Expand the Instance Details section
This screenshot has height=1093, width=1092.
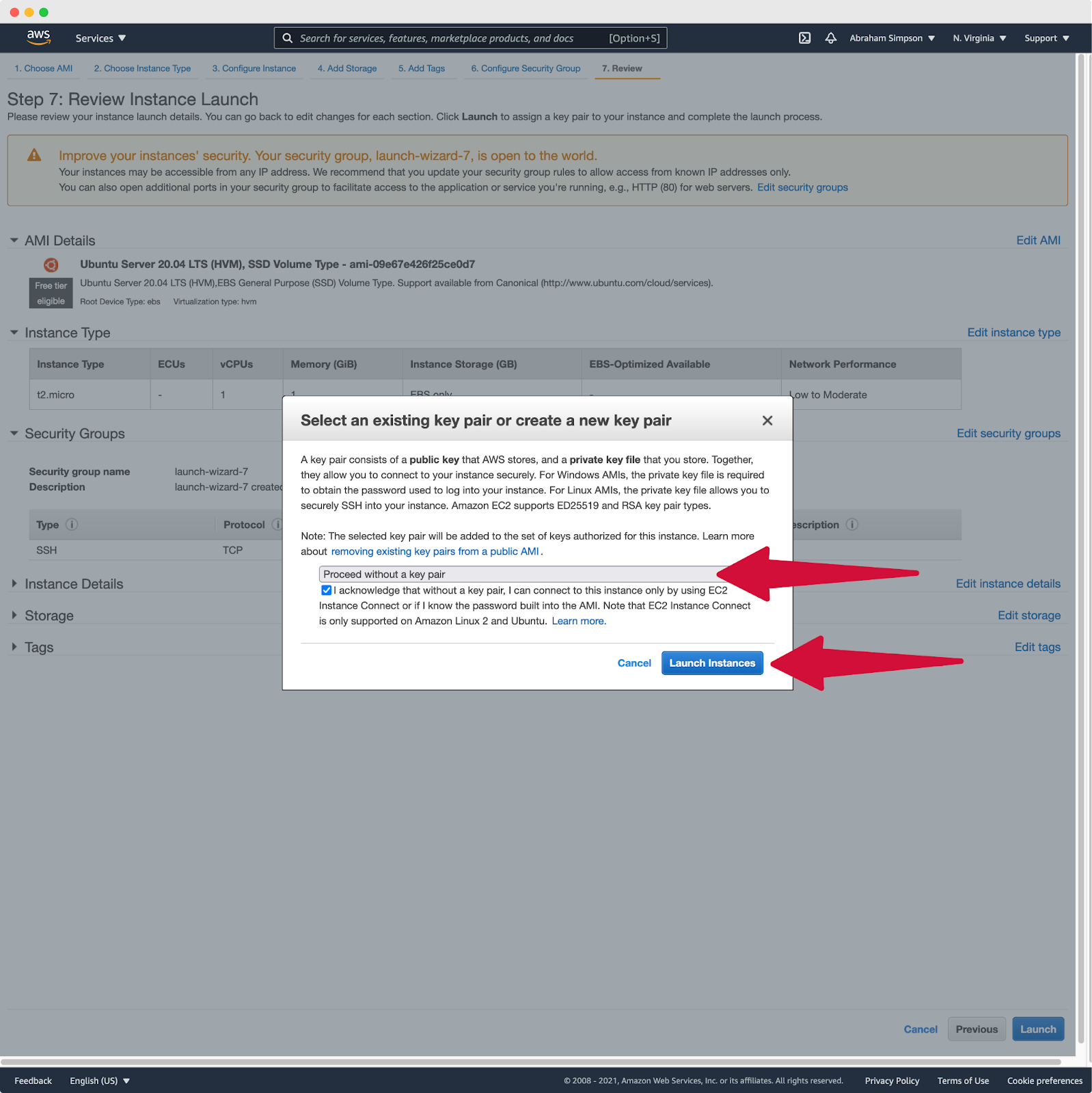click(x=14, y=584)
